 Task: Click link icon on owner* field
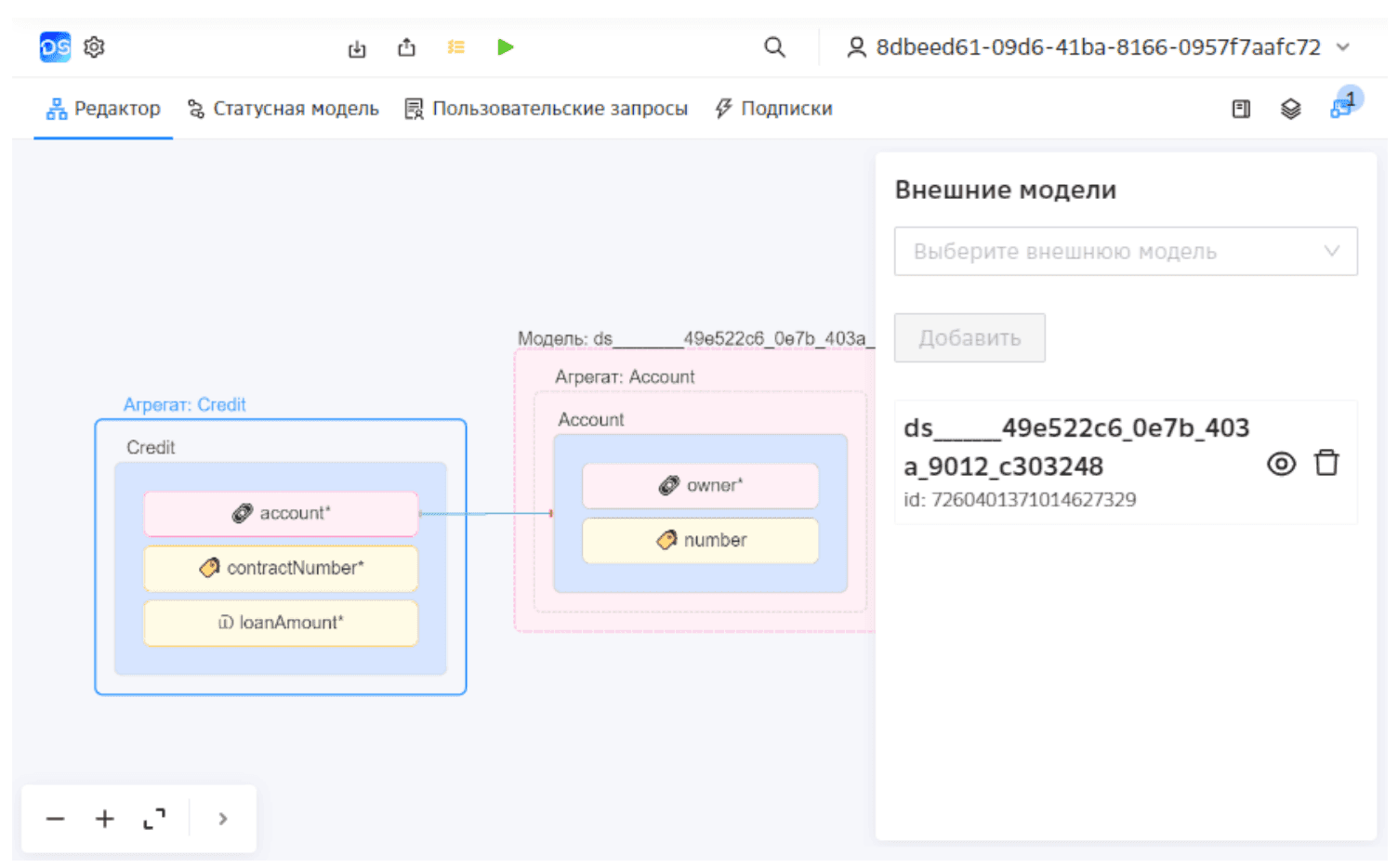coord(668,486)
